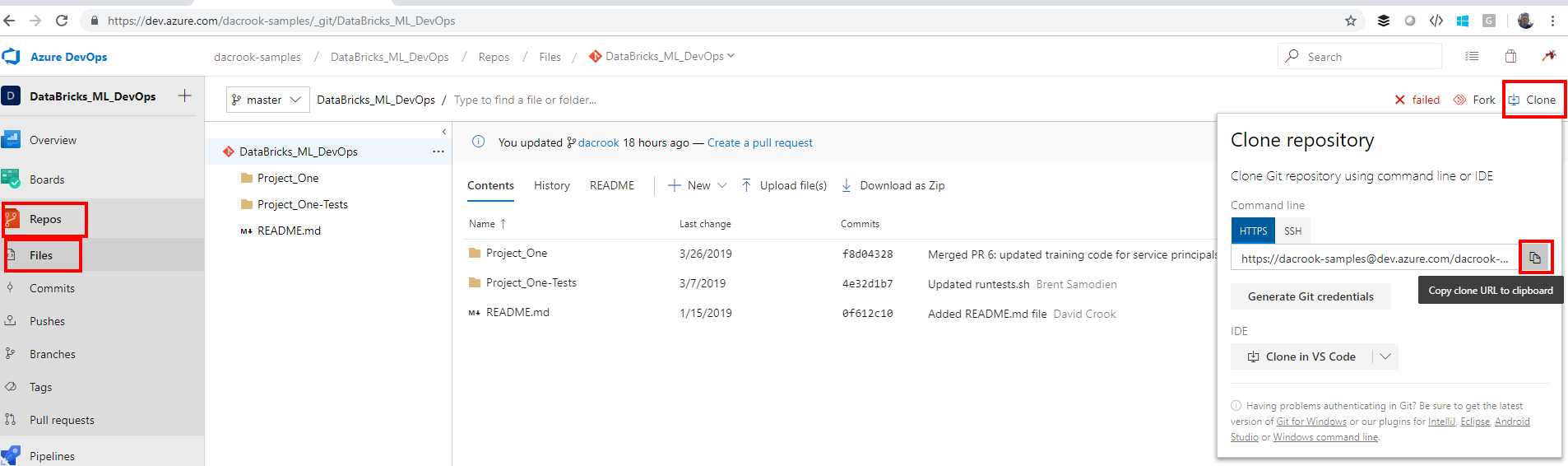Select DataBricks_ML_DevOps root in tree
The image size is (1568, 466).
point(299,151)
